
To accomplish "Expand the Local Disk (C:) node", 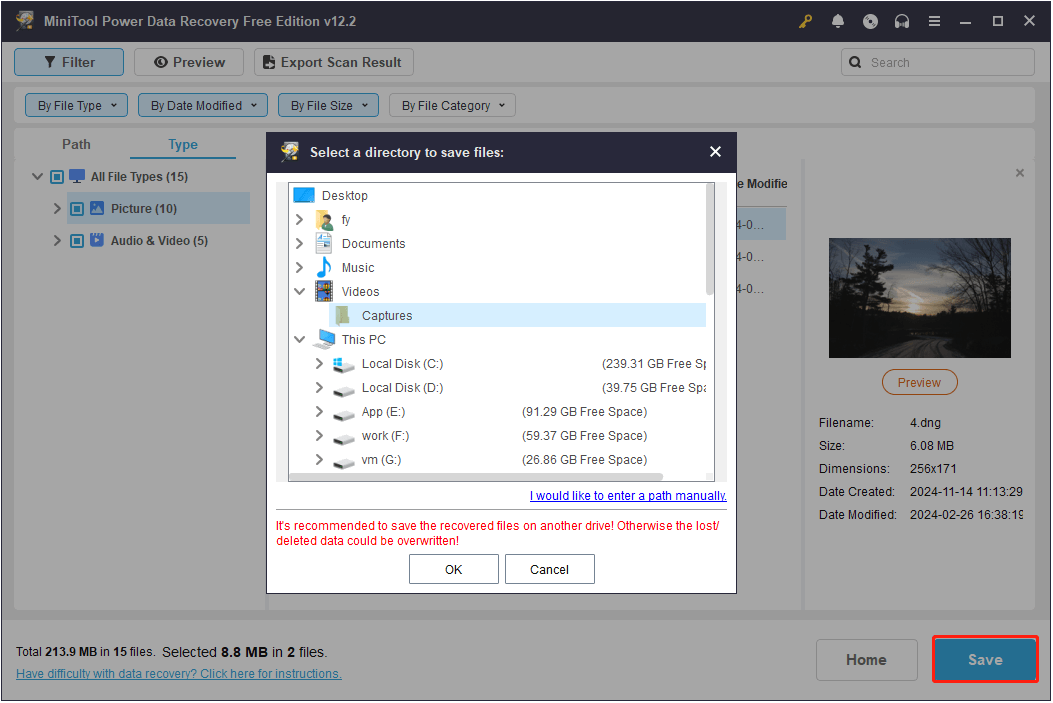I will (x=319, y=363).
